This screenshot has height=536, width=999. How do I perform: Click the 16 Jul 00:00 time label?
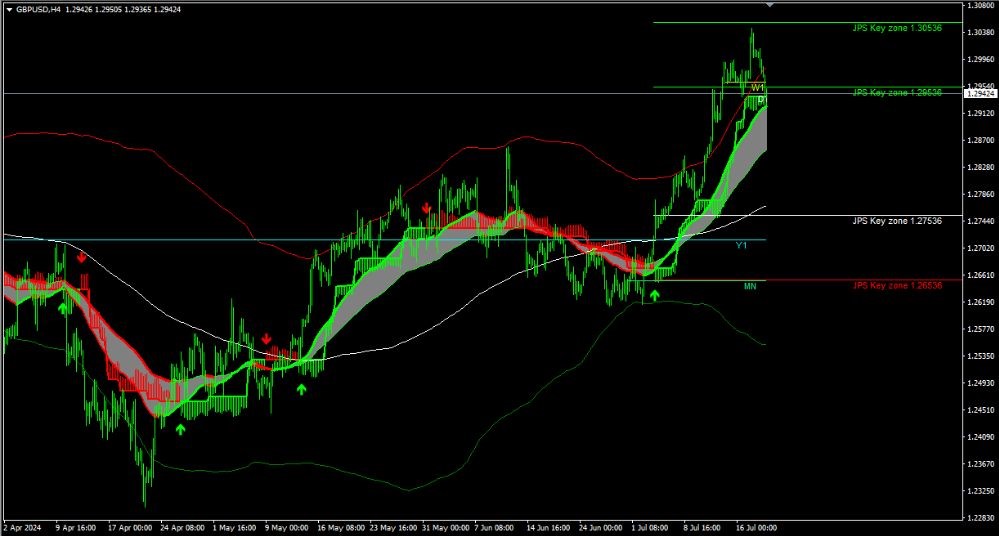(756, 528)
